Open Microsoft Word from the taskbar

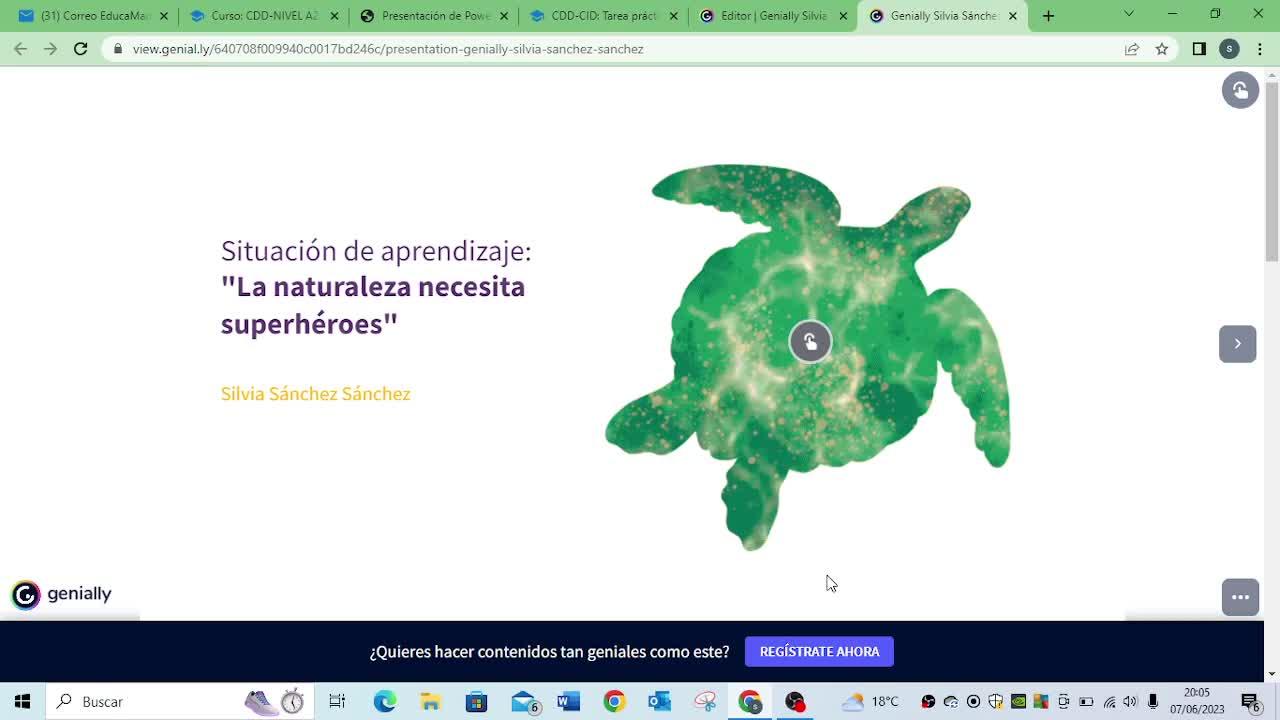point(569,702)
